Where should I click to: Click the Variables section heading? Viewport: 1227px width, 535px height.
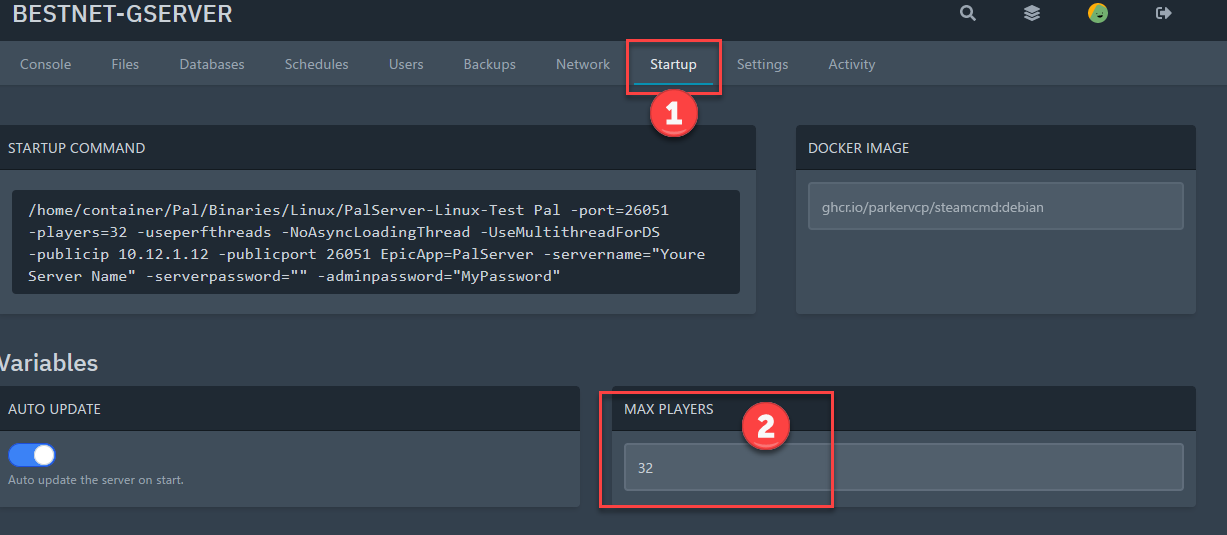pos(49,362)
